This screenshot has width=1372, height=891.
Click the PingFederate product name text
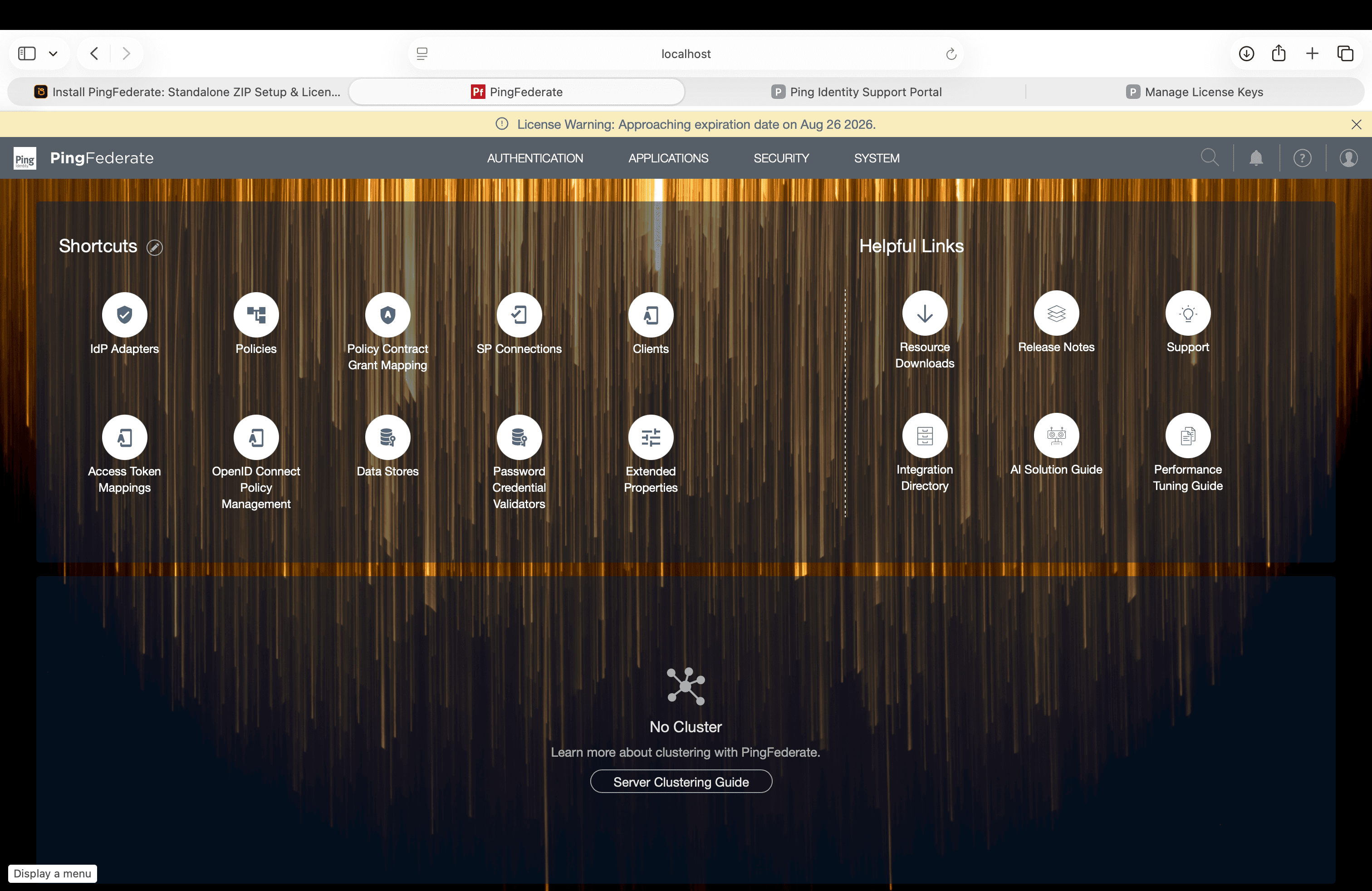102,158
